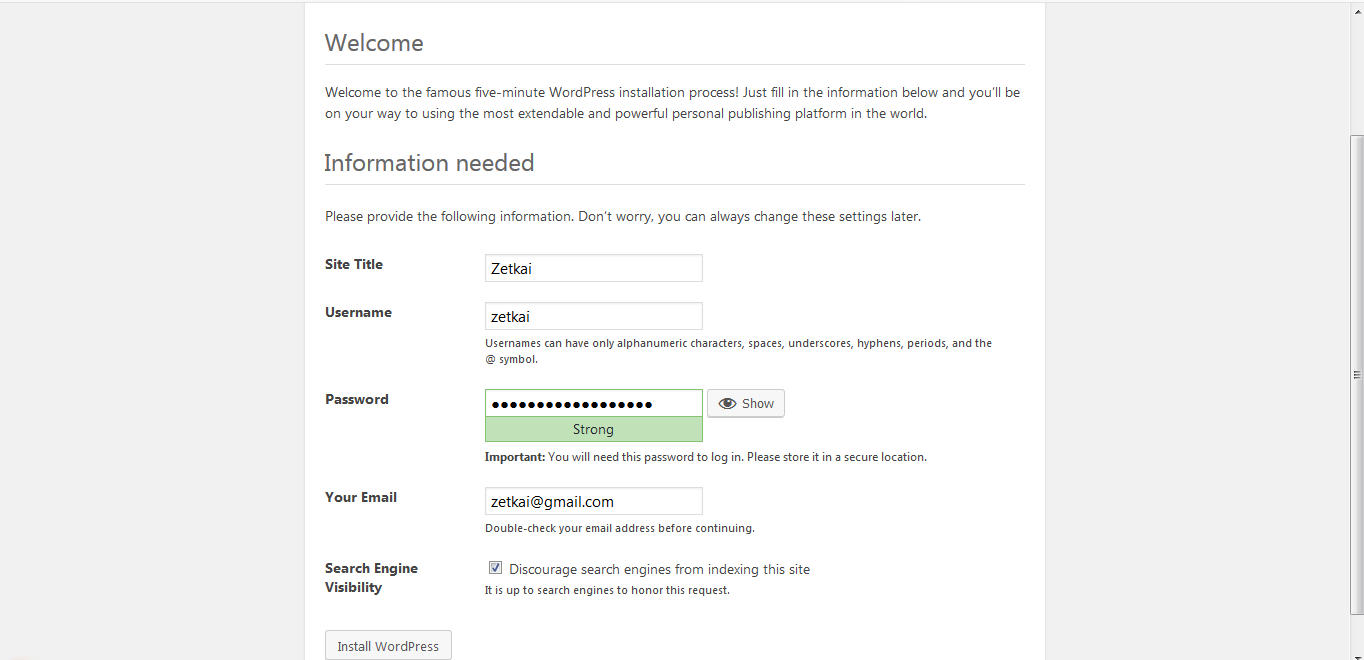1364x660 pixels.
Task: Click the Site Title label
Action: tap(354, 264)
